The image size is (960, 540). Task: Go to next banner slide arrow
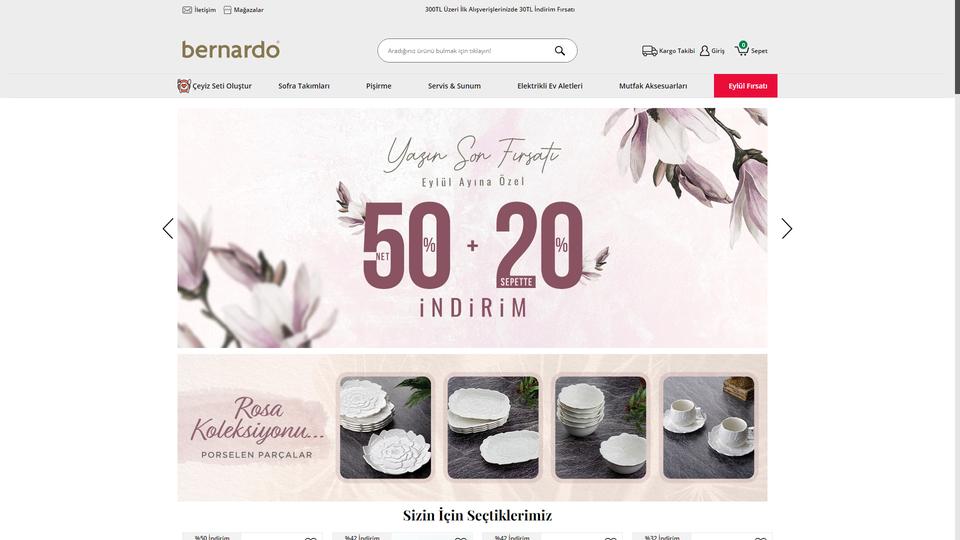point(787,228)
